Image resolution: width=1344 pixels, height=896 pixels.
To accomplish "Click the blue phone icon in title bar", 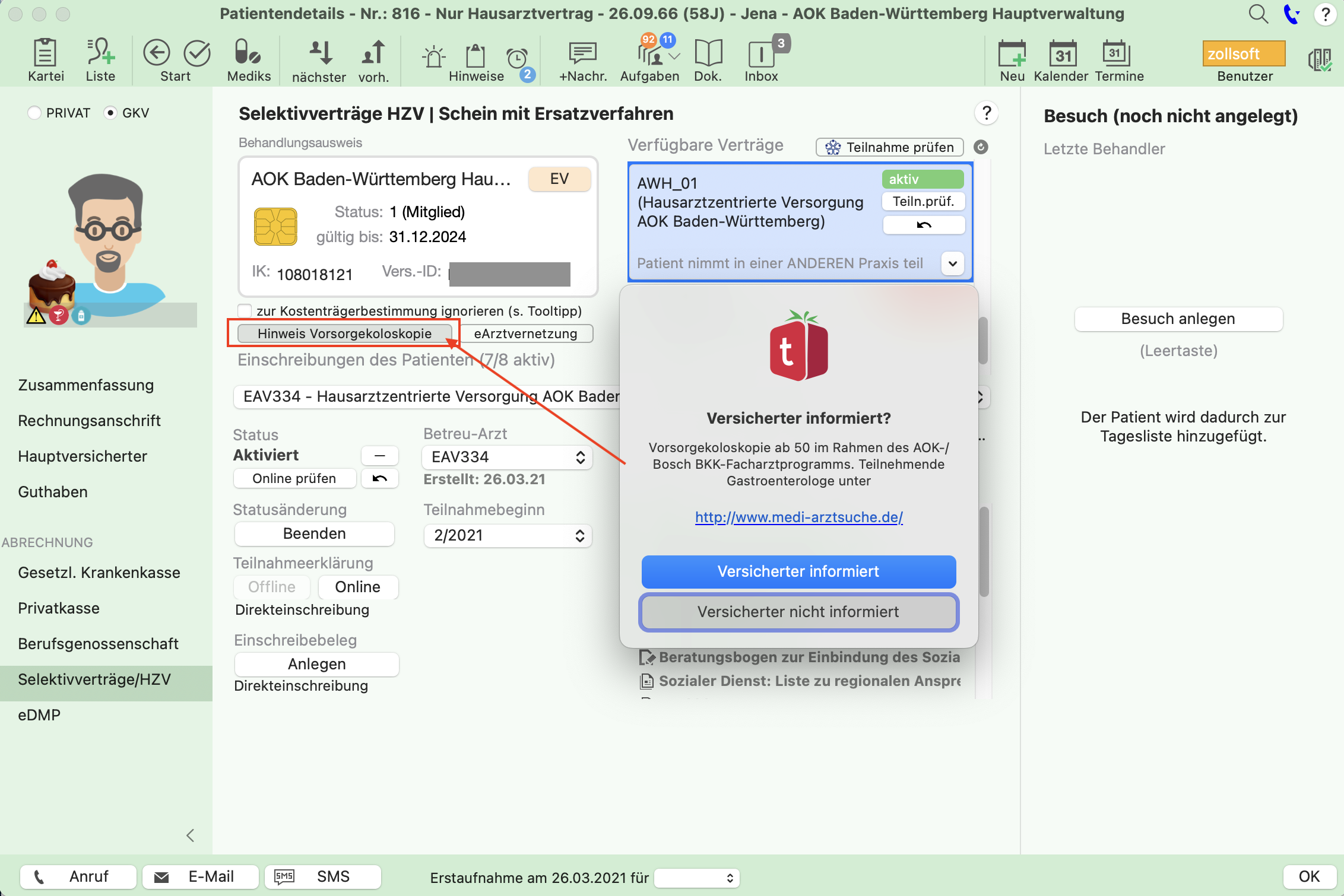I will tap(1292, 14).
